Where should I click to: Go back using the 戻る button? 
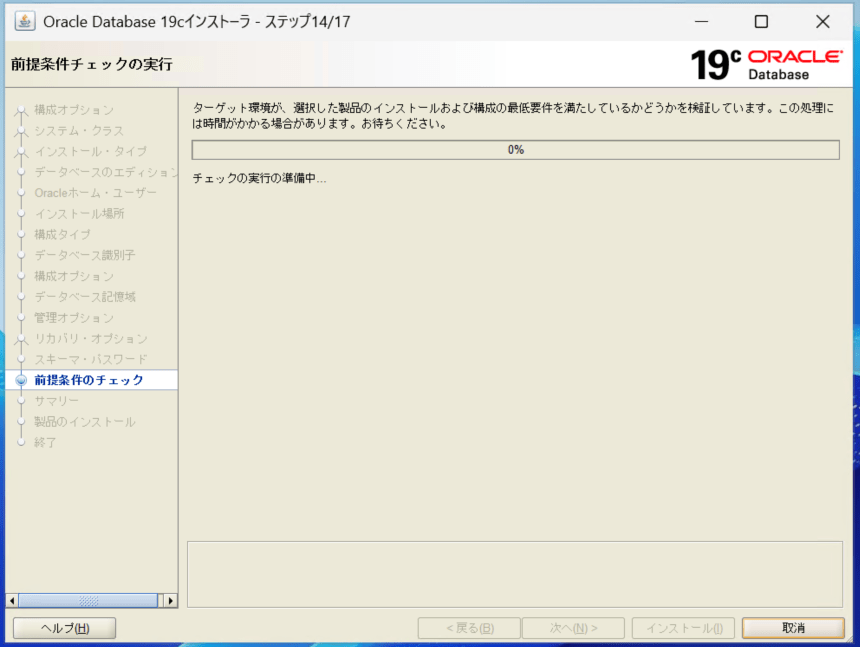[469, 628]
